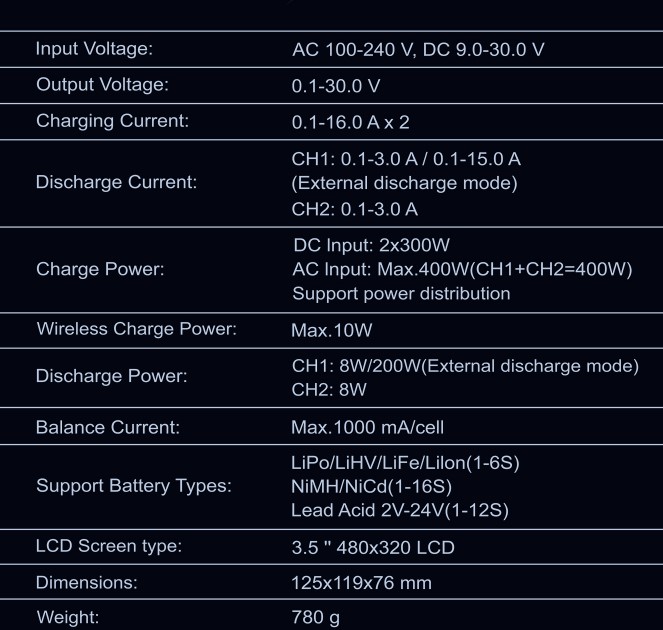Click the 3.5" 480x320 LCD value
Image resolution: width=663 pixels, height=630 pixels.
pos(372,548)
